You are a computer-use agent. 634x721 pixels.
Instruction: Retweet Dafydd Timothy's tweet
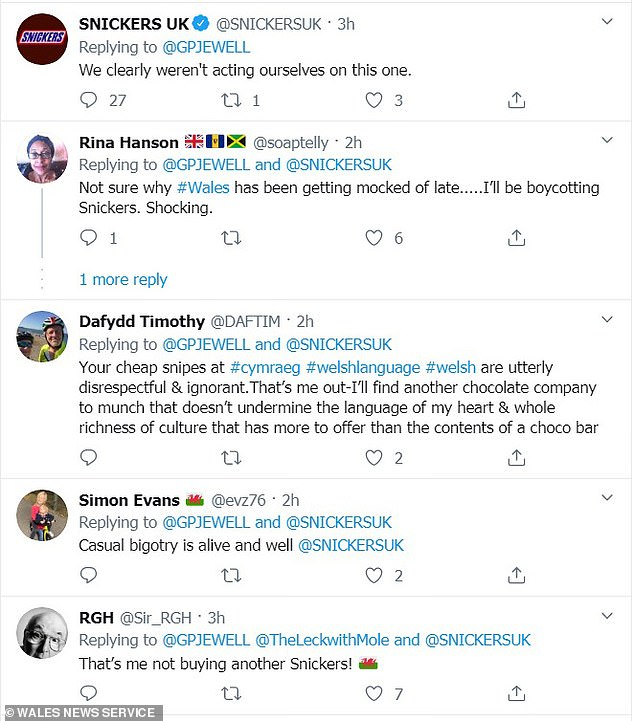[231, 458]
